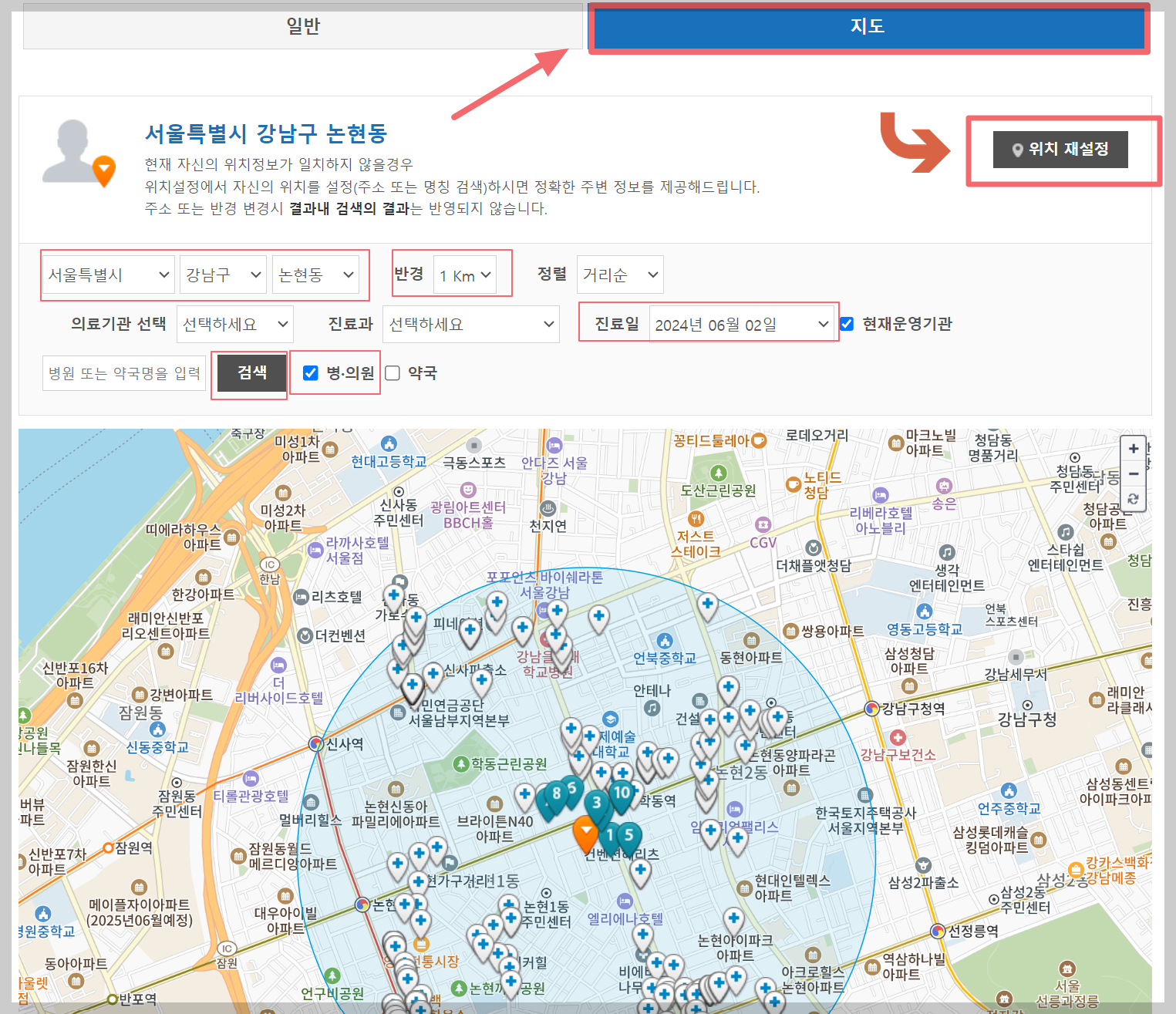
Task: Click the 서울특별시 강남구 논현동 heading
Action: pyautogui.click(x=266, y=133)
